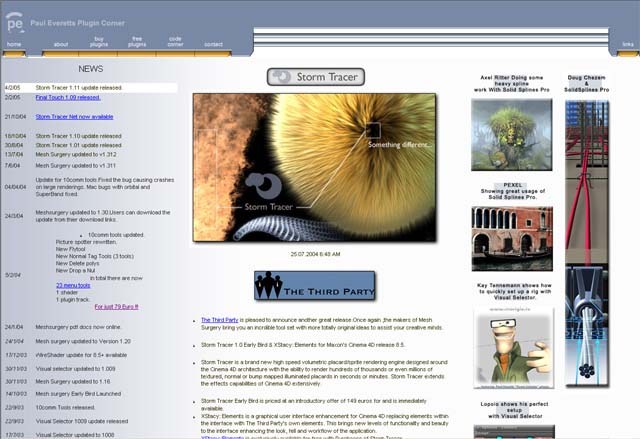Follow the Final Touch 1.09 released link
The image size is (640, 439).
pos(68,98)
